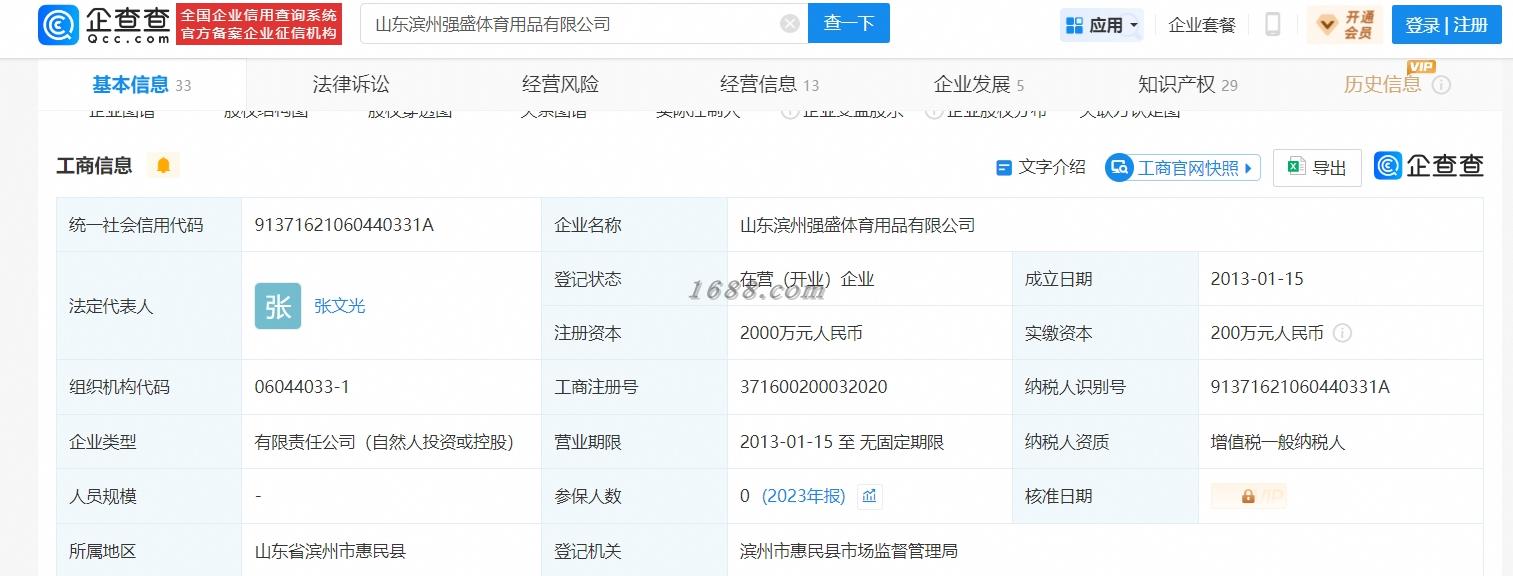This screenshot has width=1513, height=576.
Task: Click the taxpayer ID value in the 纳税人识别号 row
Action: [x=1300, y=387]
